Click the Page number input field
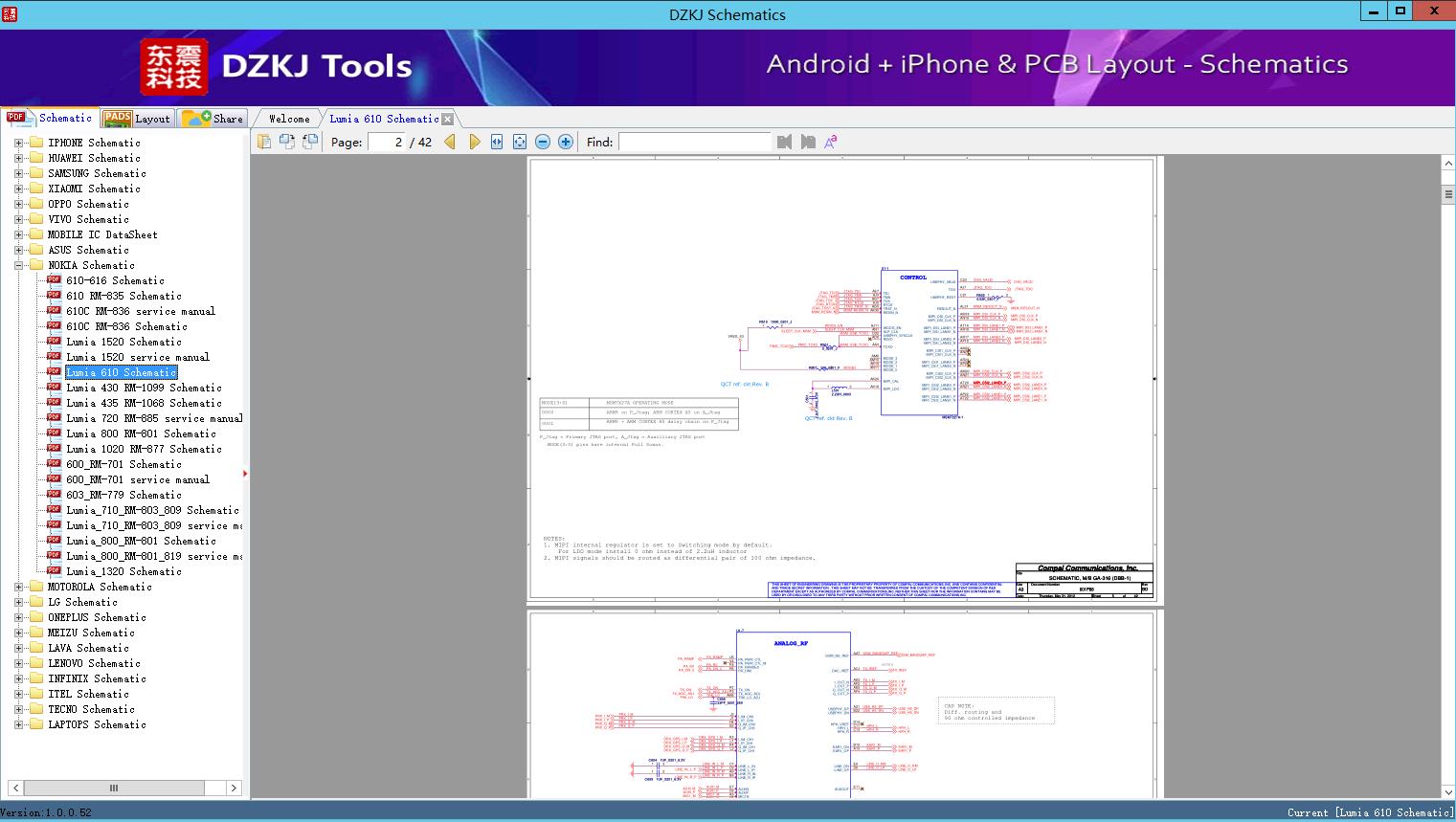 [x=386, y=142]
